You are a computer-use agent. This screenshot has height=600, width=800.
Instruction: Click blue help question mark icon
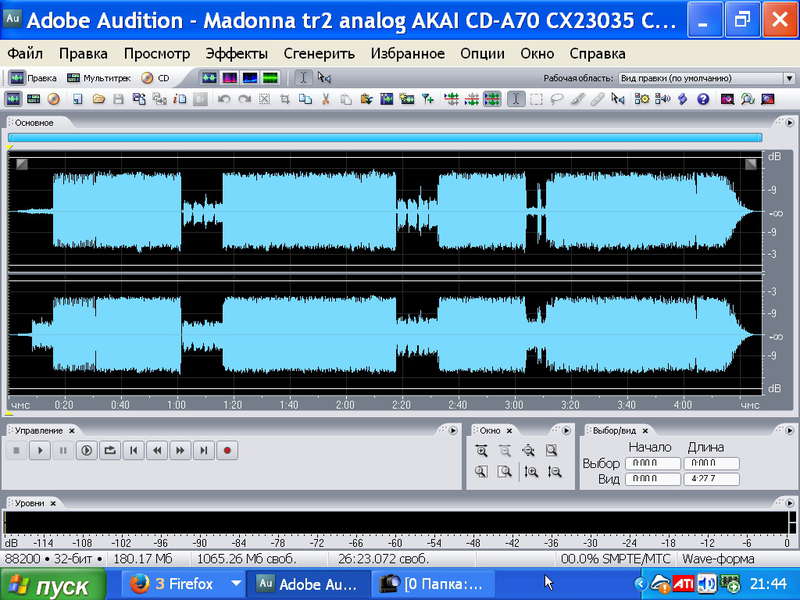[703, 99]
